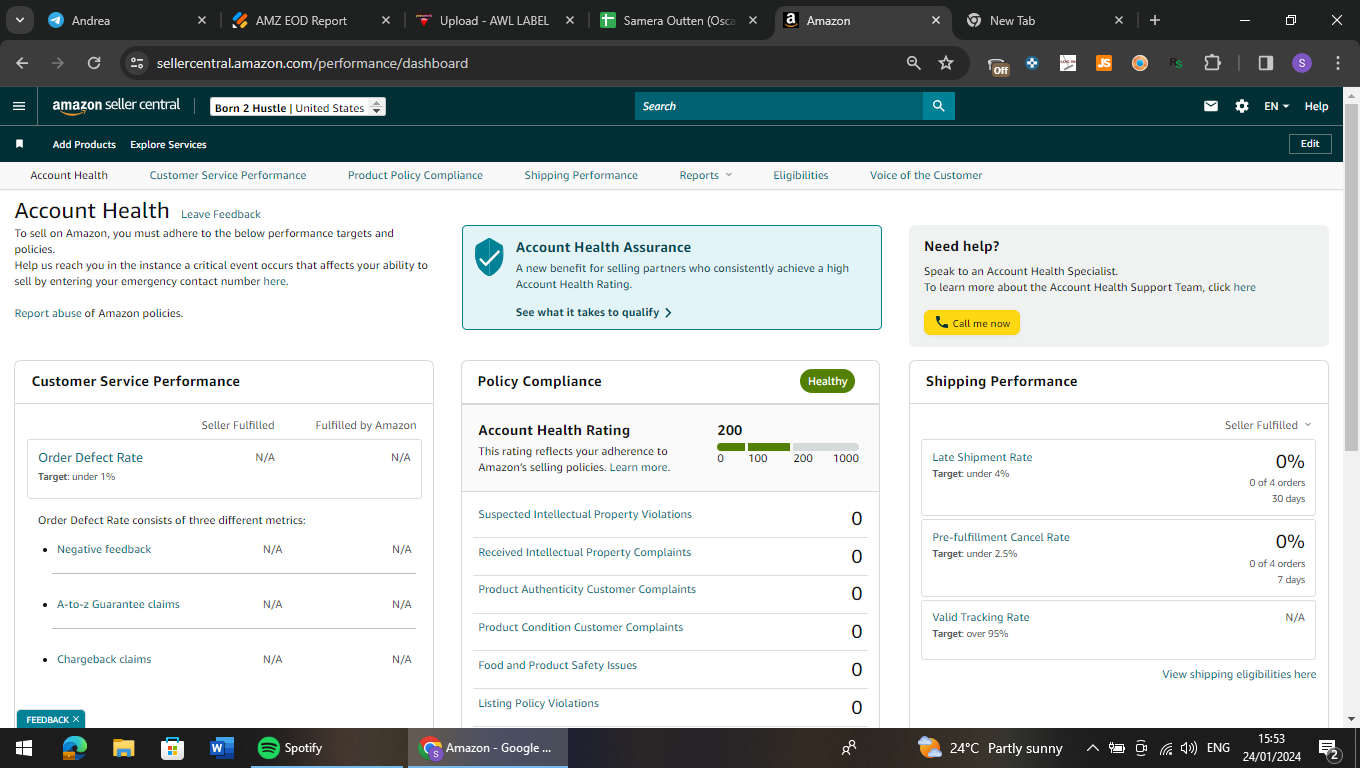Go to Voice of the Customer tab

(x=926, y=175)
